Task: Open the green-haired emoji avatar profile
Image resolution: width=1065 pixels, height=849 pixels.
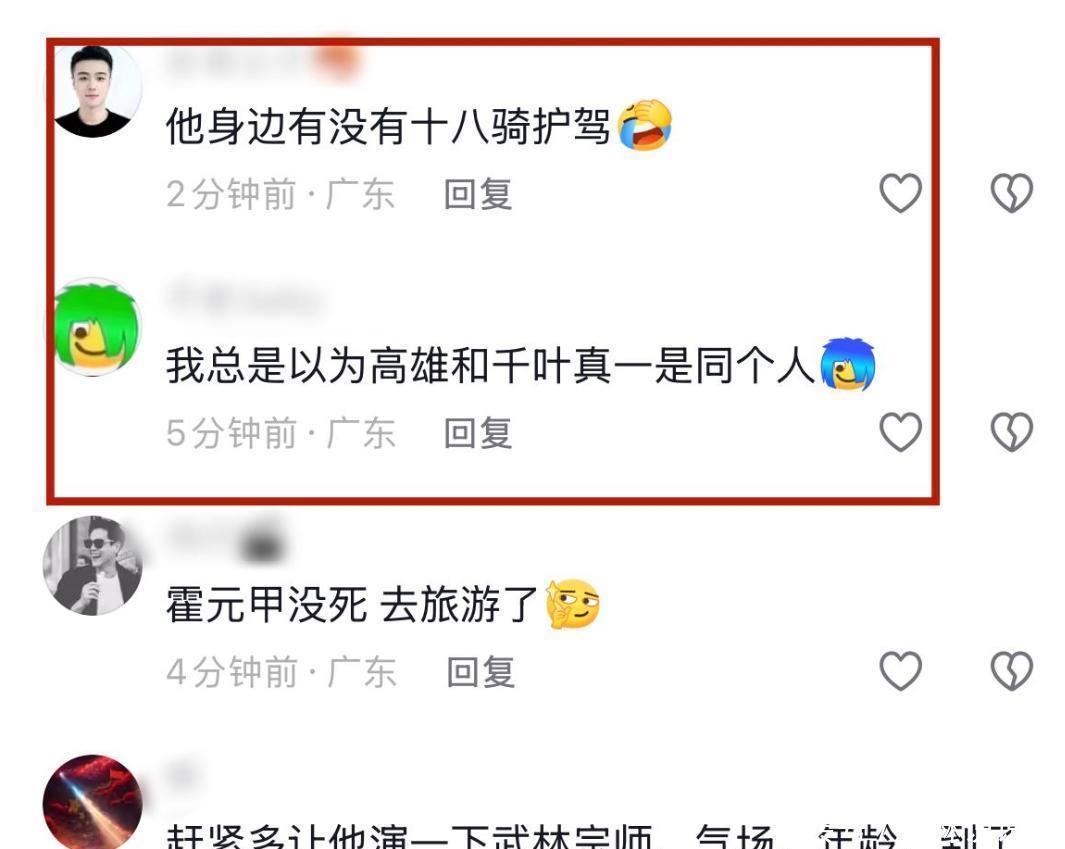Action: (93, 327)
